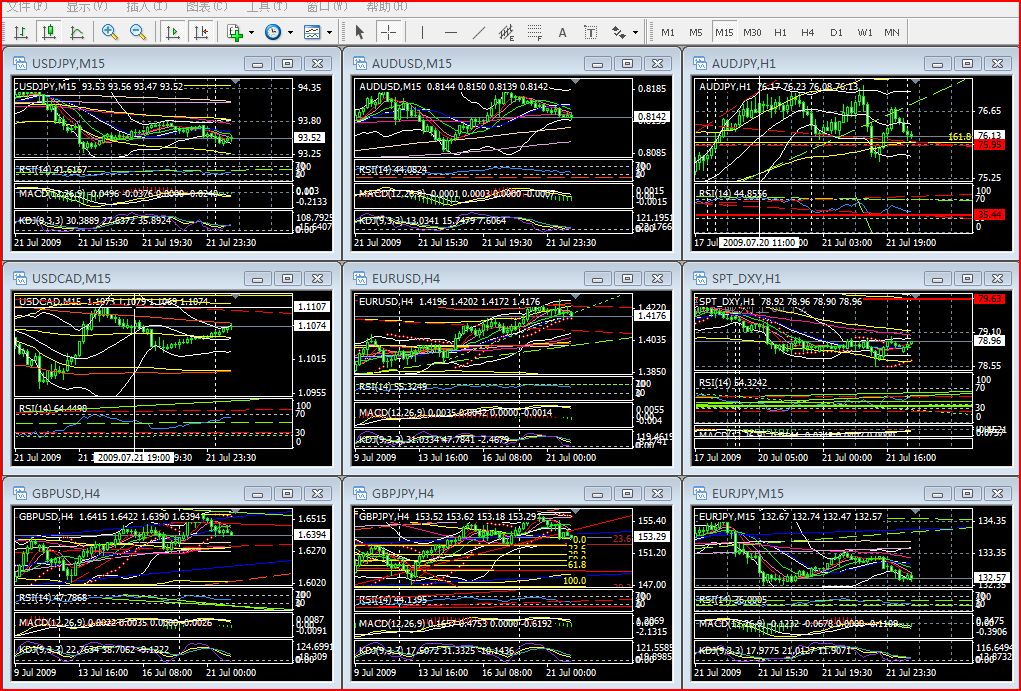The width and height of the screenshot is (1021, 691).
Task: Click the 0.8142 price label in AUDUSD
Action: [652, 117]
